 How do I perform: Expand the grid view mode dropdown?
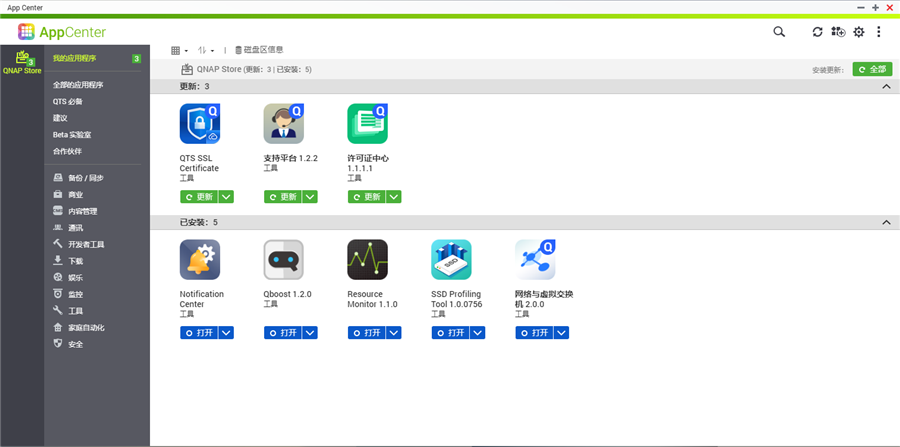pyautogui.click(x=179, y=50)
